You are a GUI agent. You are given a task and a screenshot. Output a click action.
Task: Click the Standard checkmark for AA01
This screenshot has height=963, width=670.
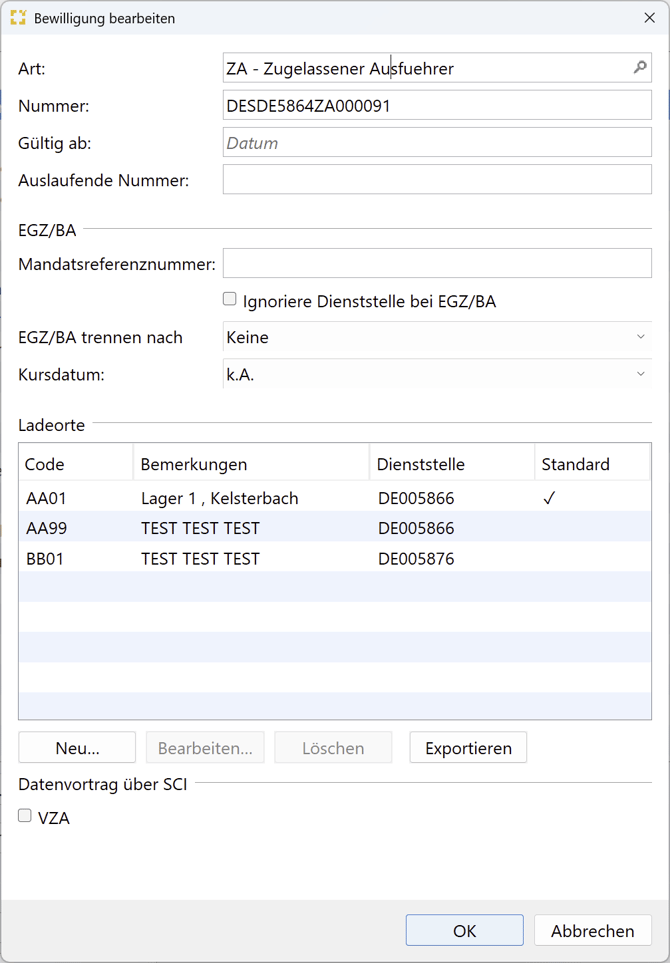549,498
